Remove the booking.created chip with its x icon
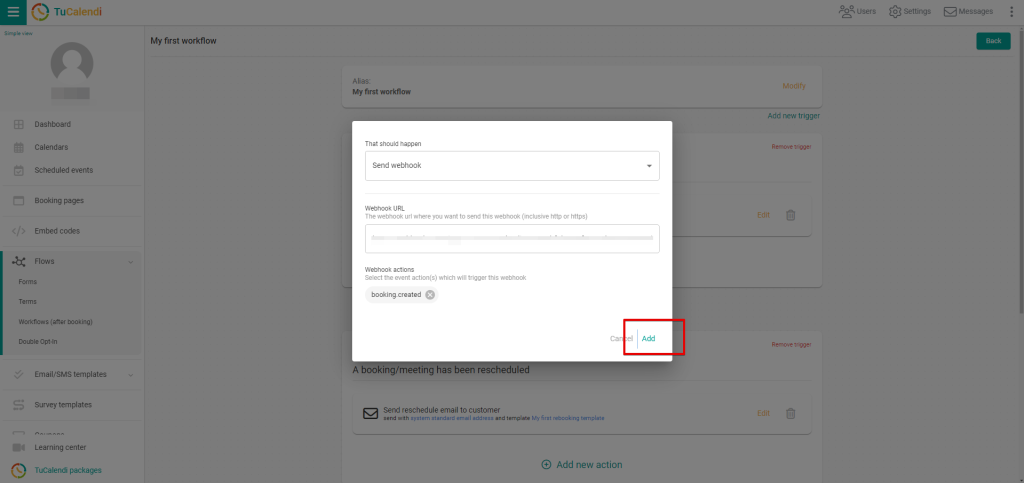Image resolution: width=1024 pixels, height=483 pixels. [x=430, y=295]
